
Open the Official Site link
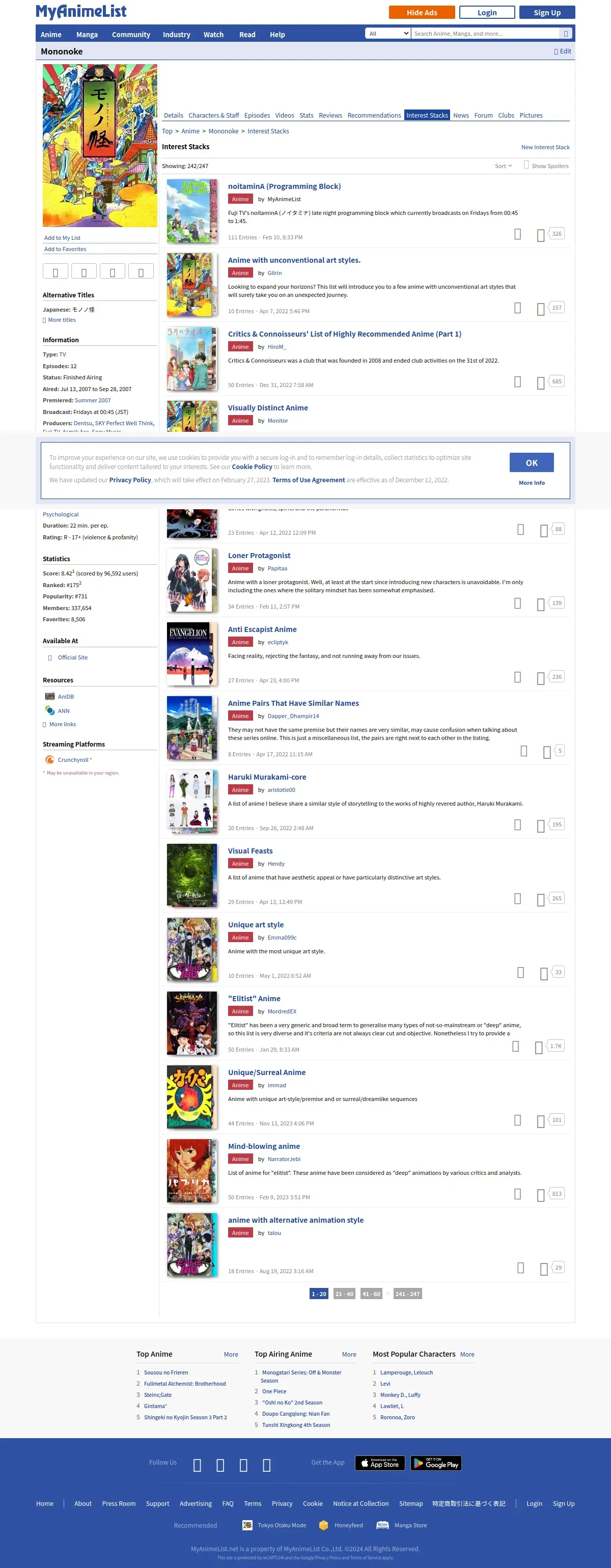[x=72, y=657]
